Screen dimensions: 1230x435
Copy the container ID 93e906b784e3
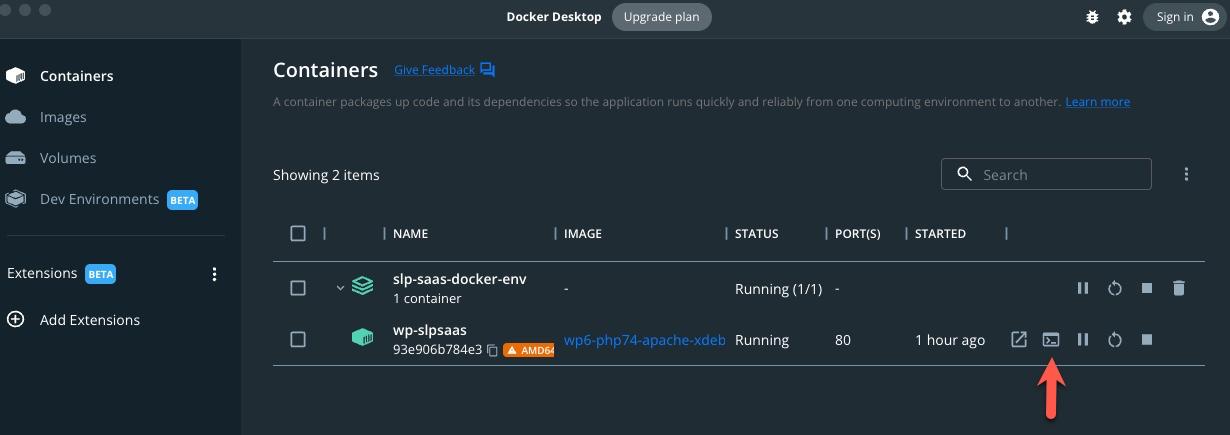point(492,351)
